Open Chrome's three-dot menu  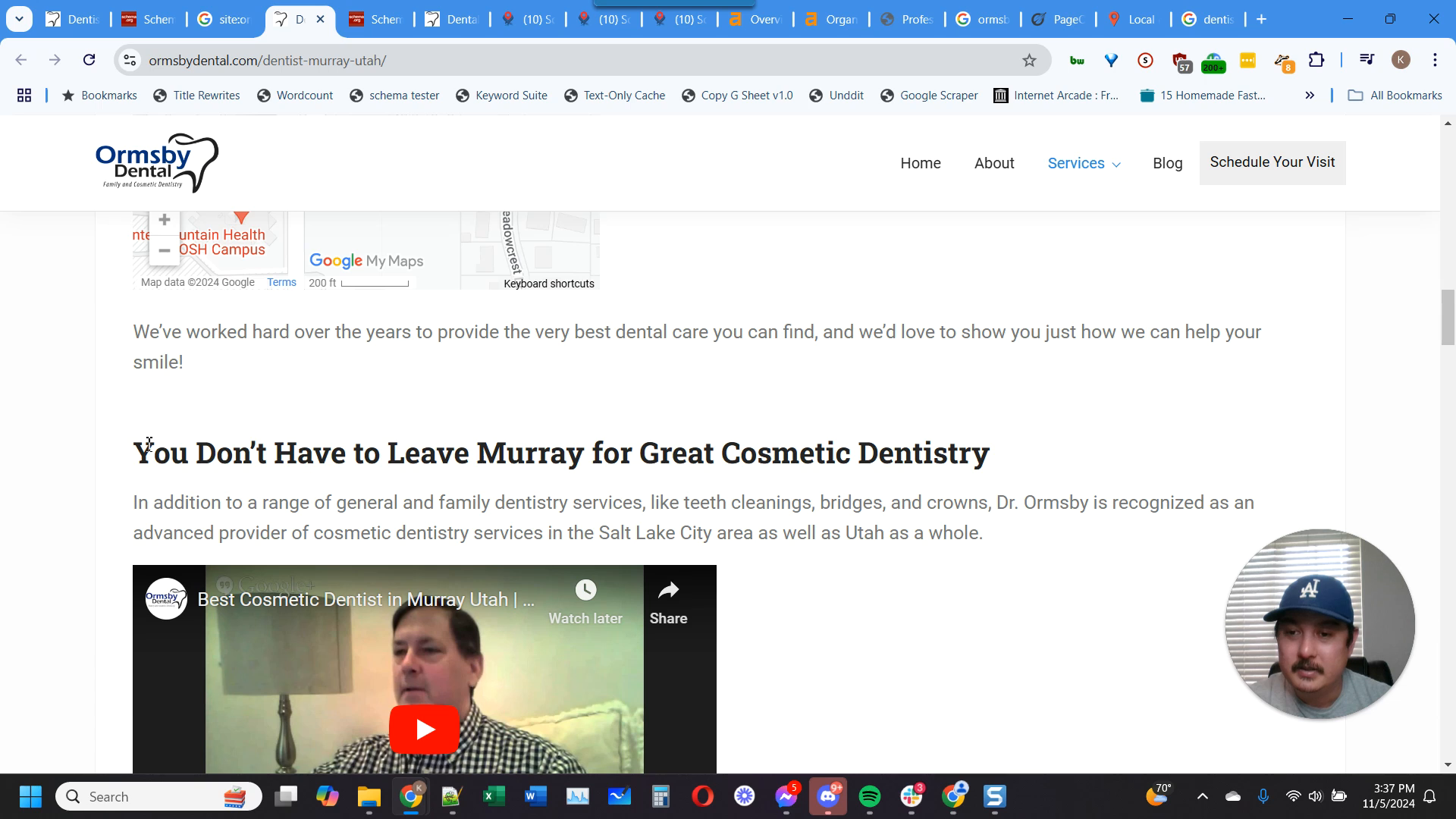click(x=1435, y=60)
